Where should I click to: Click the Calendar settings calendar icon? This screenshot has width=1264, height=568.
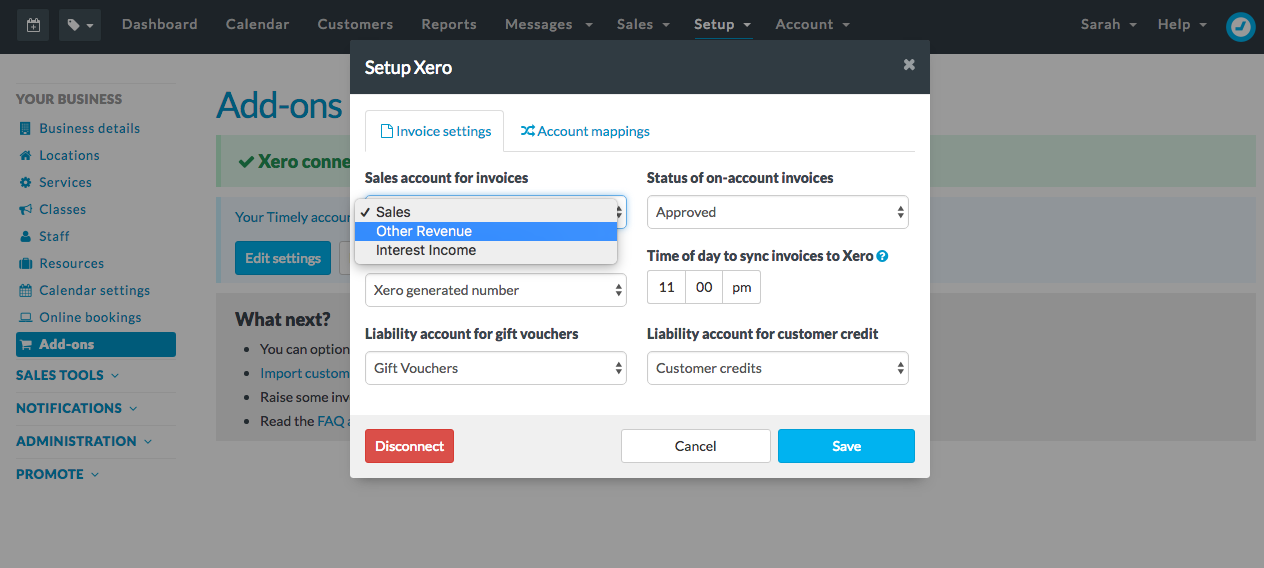coord(26,290)
